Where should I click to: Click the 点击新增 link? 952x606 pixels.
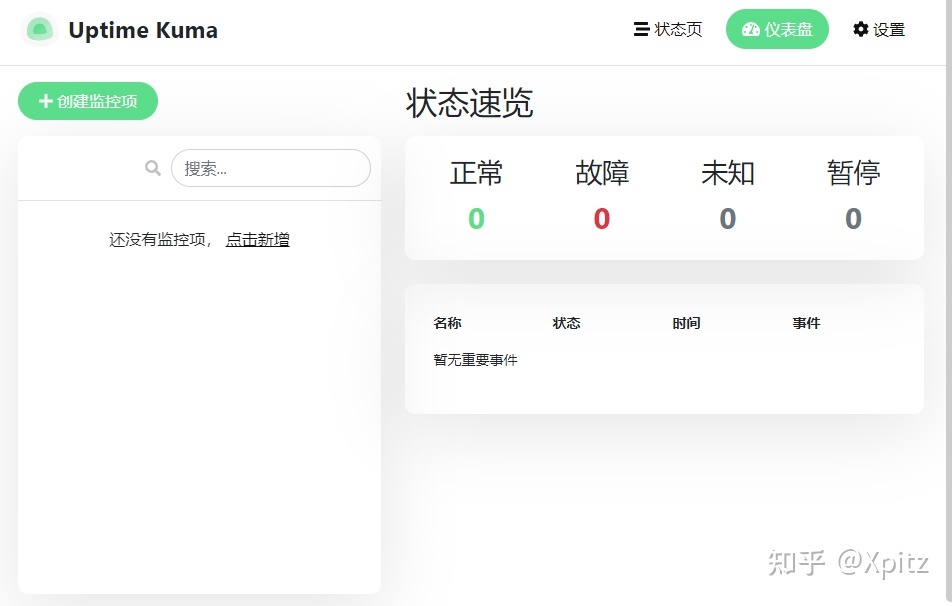pyautogui.click(x=257, y=240)
